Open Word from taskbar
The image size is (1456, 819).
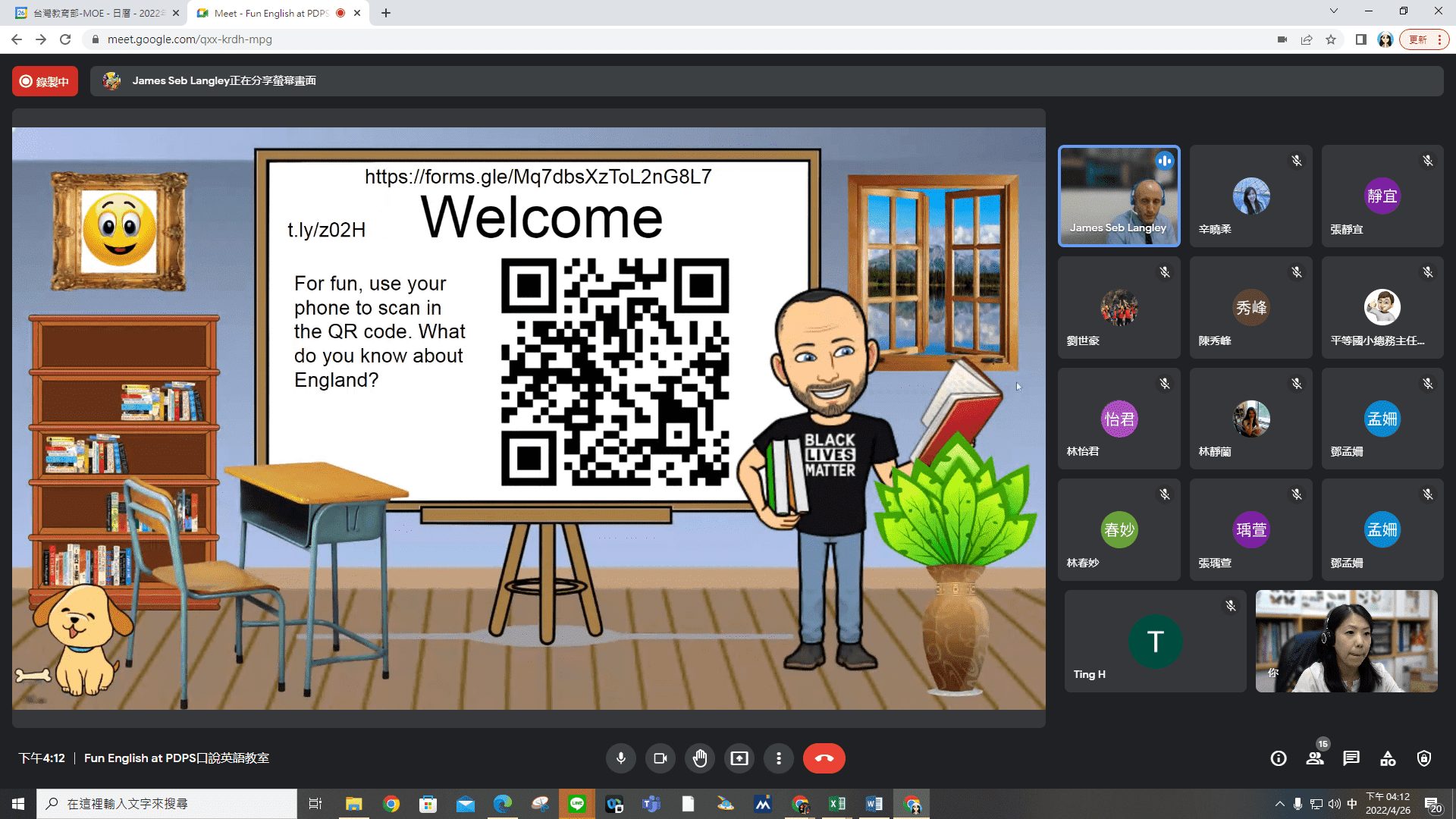[x=874, y=804]
